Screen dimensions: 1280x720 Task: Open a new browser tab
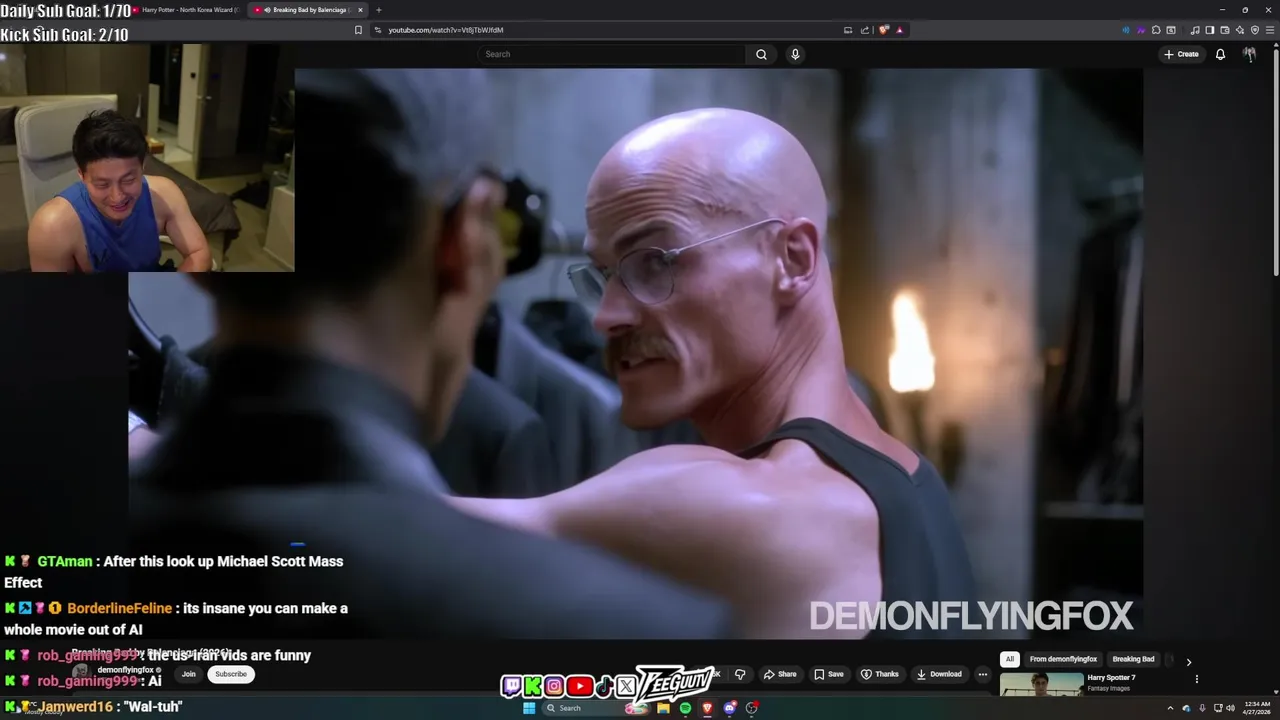click(x=378, y=10)
